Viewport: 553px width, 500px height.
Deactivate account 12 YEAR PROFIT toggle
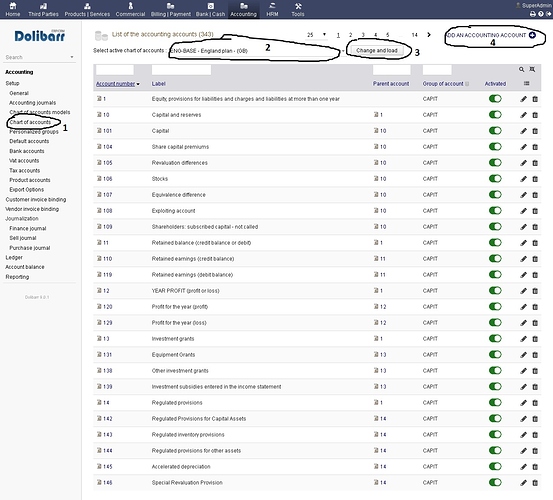[x=495, y=291]
